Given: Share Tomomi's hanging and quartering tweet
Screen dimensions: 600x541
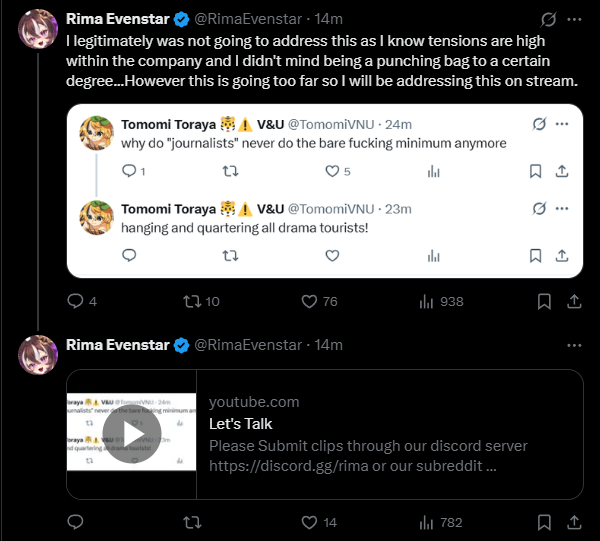Looking at the screenshot, I should click(x=562, y=255).
